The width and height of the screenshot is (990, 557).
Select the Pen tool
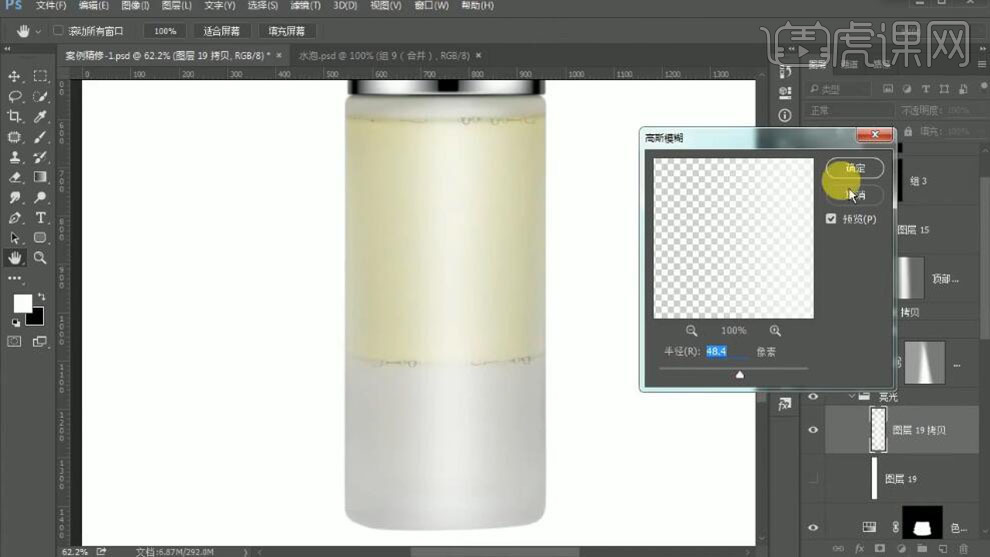(x=15, y=217)
